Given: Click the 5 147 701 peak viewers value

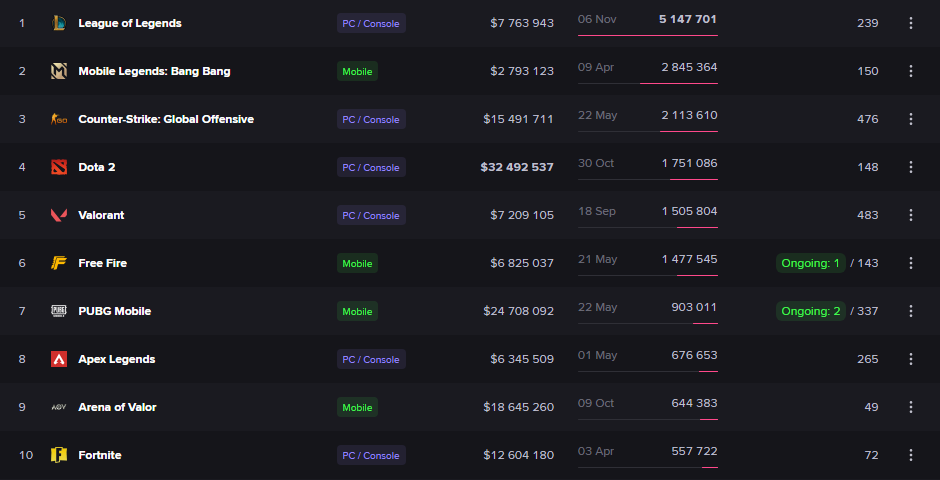Looking at the screenshot, I should tap(688, 19).
